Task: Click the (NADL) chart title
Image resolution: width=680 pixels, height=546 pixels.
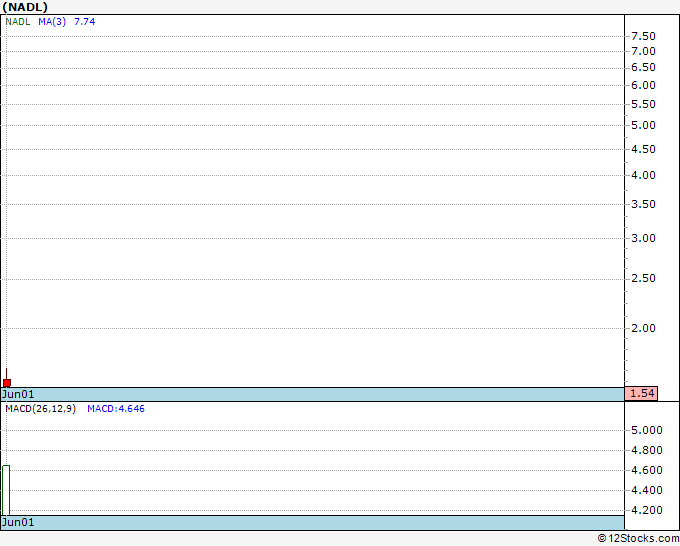Action: click(25, 7)
